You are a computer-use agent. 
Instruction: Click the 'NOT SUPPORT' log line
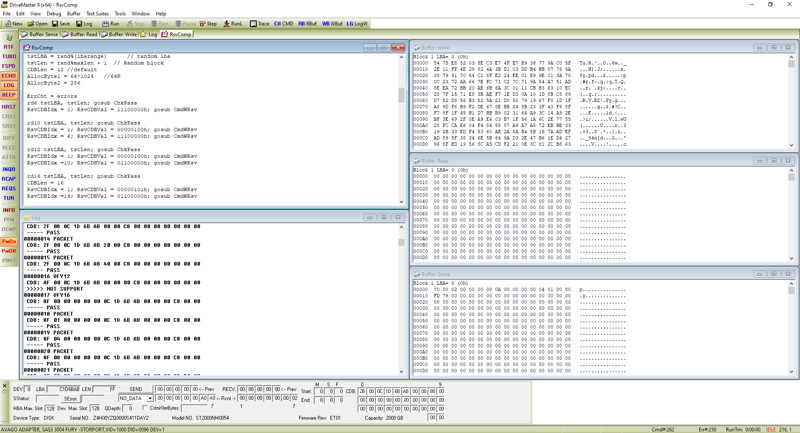(x=55, y=289)
